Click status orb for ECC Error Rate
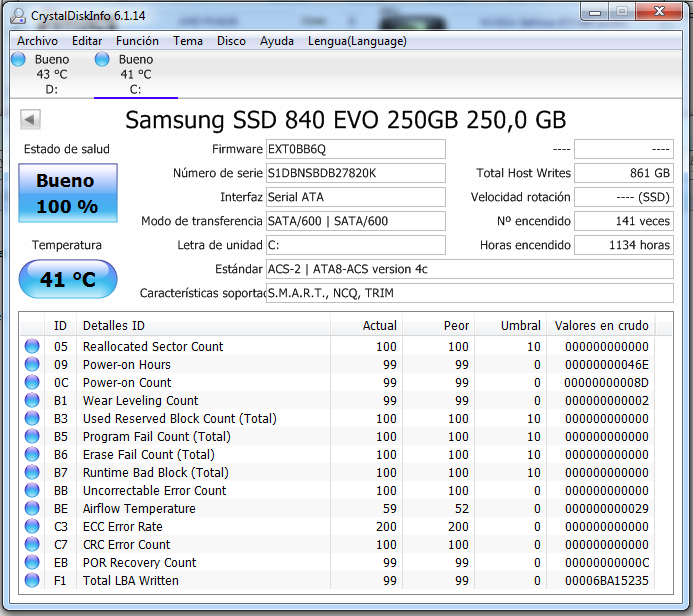693x616 pixels. (32, 526)
